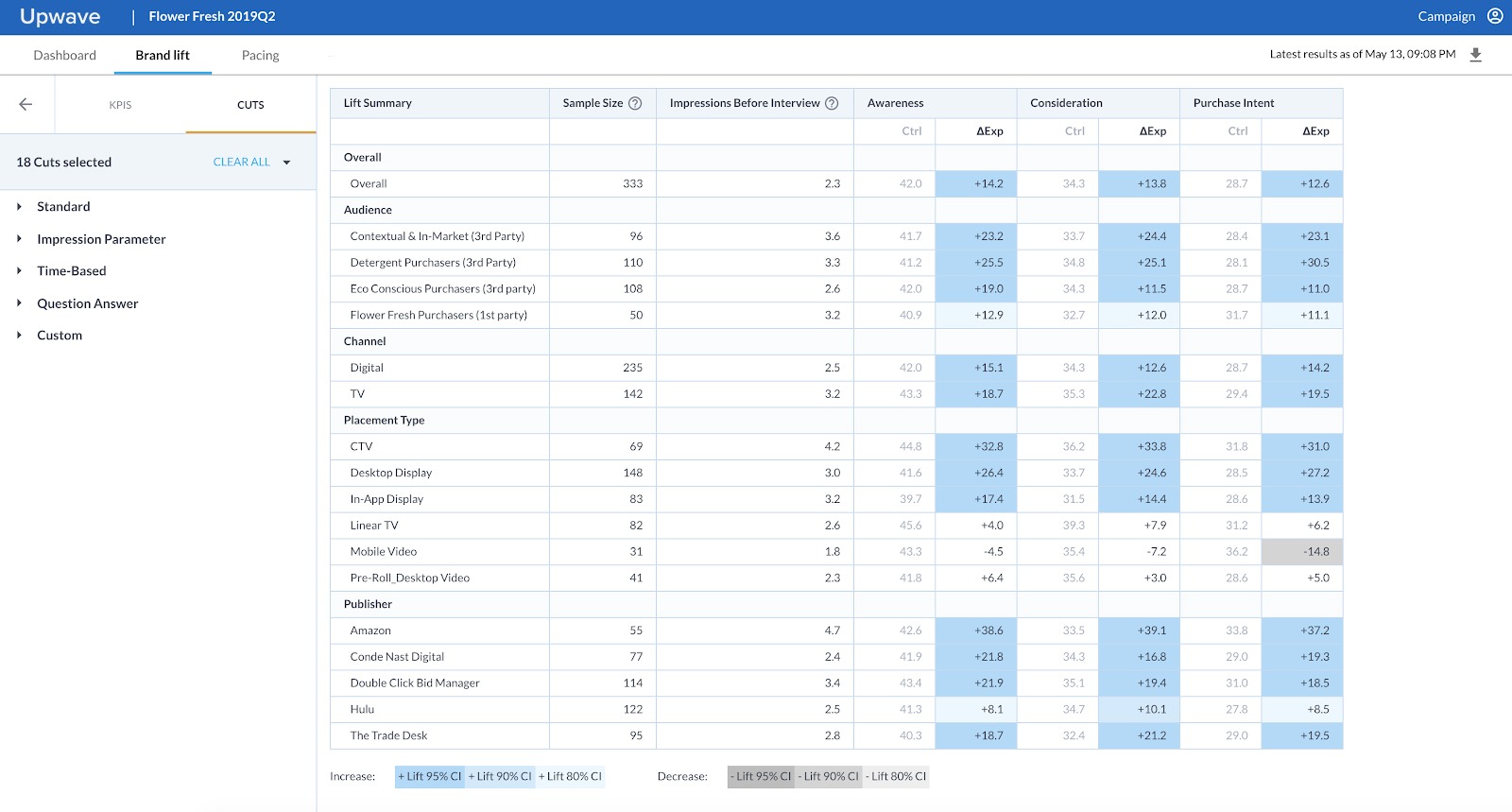
Task: Click the Digital channel row label
Action: [367, 368]
